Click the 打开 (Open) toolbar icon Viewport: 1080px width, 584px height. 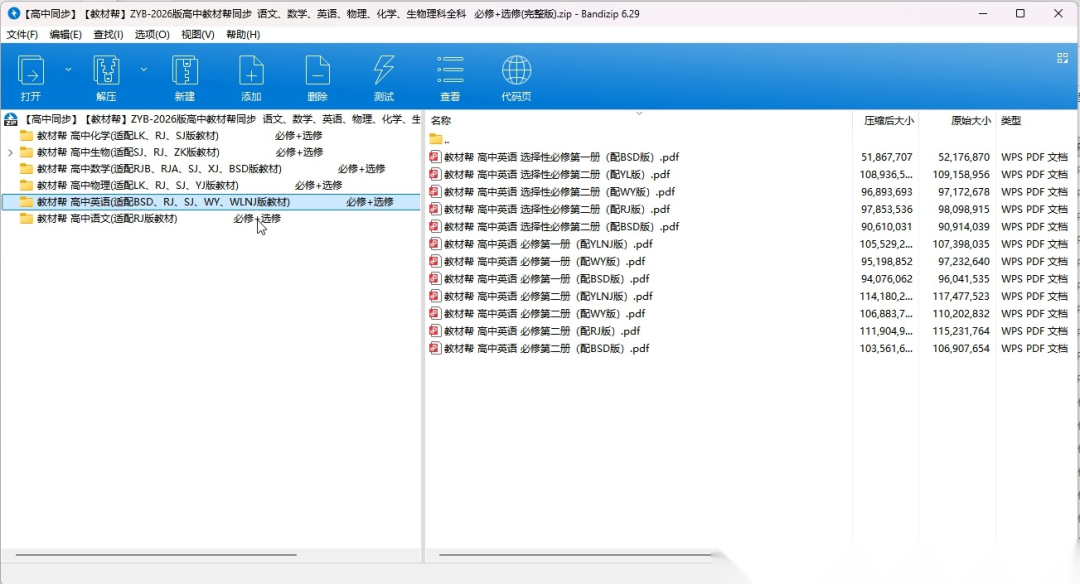[31, 71]
